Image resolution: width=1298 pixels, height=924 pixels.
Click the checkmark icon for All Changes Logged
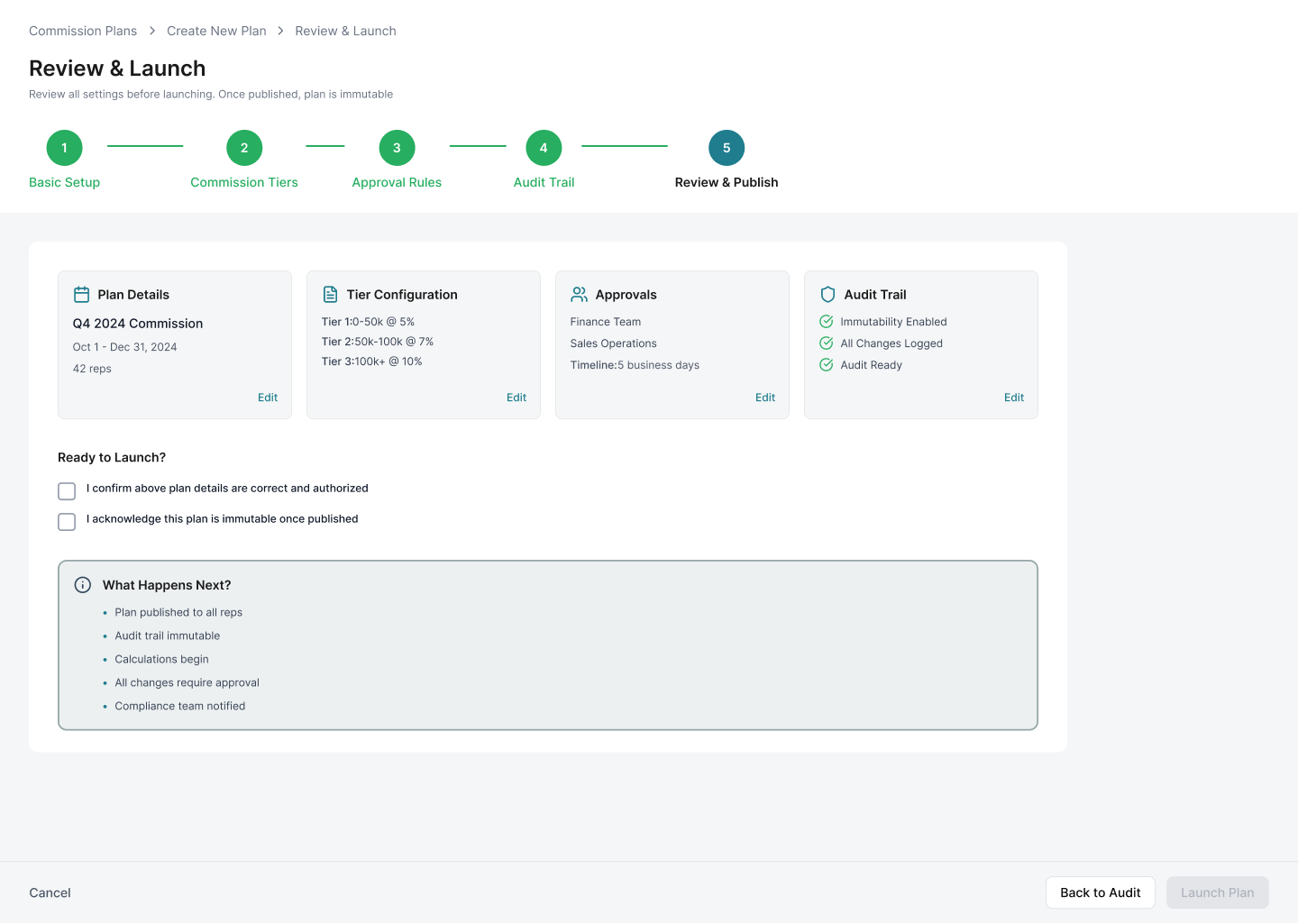826,343
